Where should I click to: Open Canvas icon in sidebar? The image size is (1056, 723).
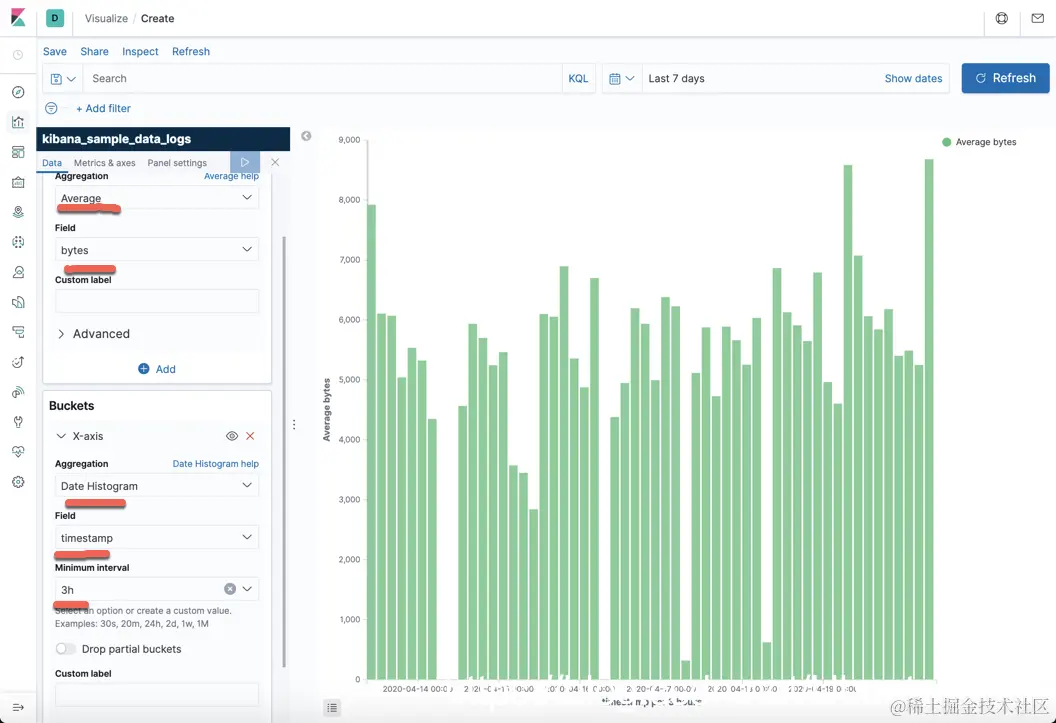(x=18, y=182)
